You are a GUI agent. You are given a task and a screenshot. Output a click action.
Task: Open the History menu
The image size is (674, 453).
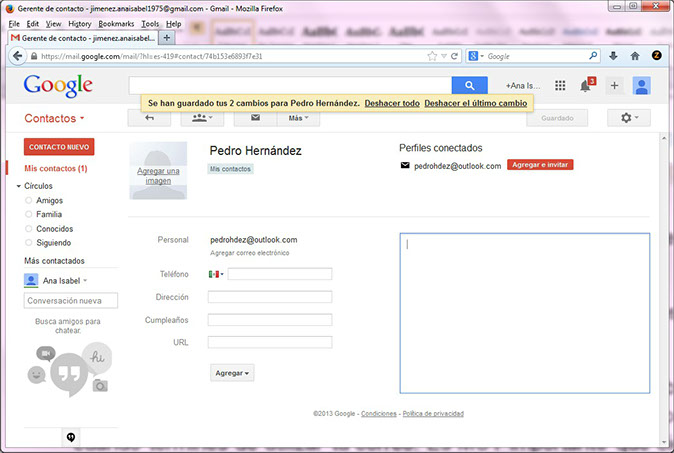click(80, 24)
